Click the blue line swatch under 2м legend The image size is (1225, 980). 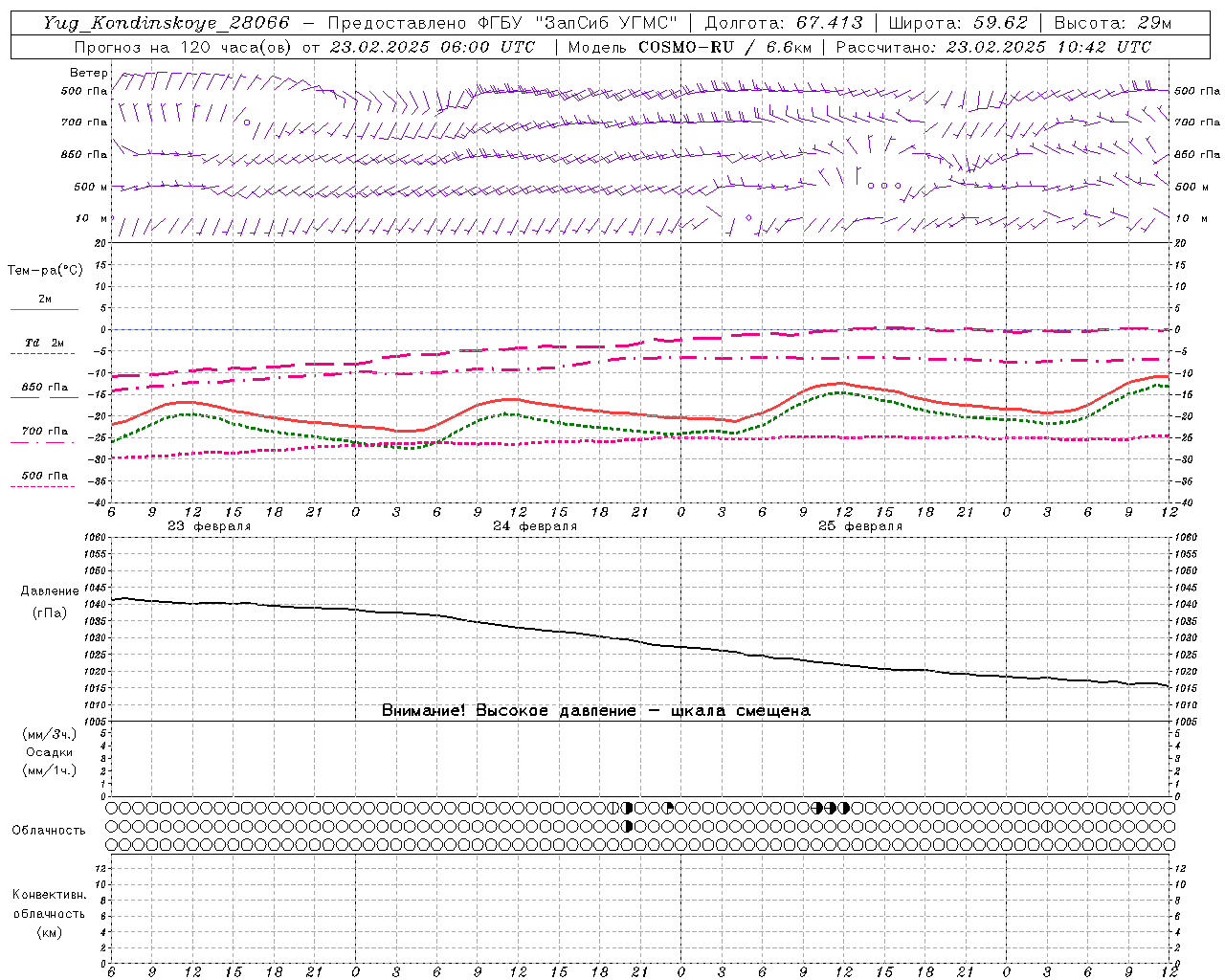[x=44, y=309]
